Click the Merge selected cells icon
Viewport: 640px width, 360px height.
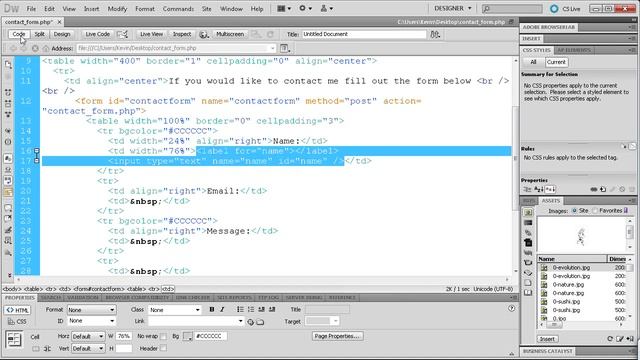(x=36, y=349)
